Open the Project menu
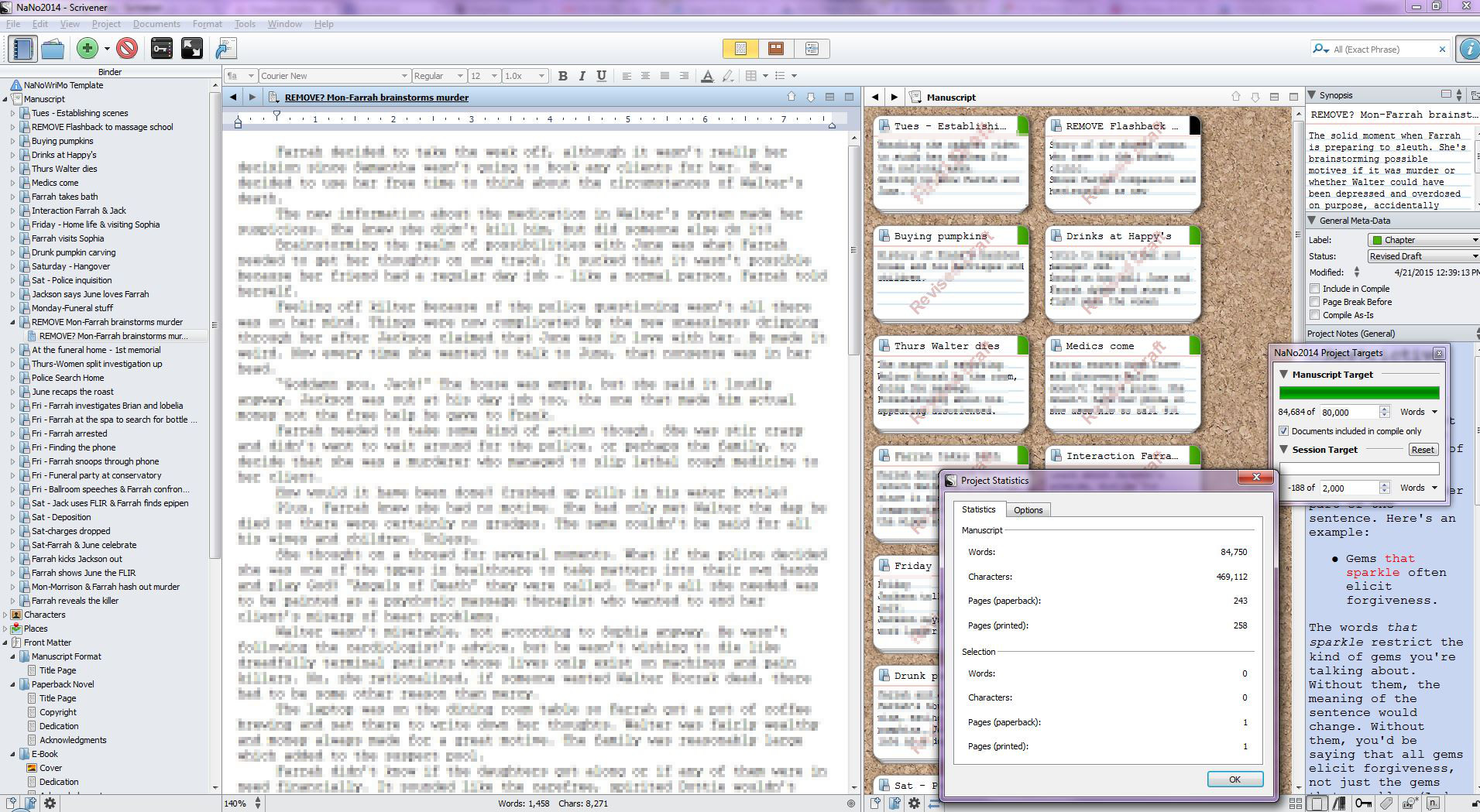1480x812 pixels. pyautogui.click(x=106, y=24)
